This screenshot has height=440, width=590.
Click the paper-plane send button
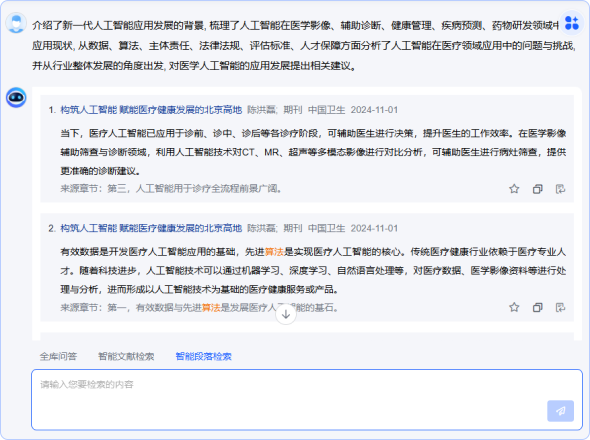pyautogui.click(x=560, y=411)
